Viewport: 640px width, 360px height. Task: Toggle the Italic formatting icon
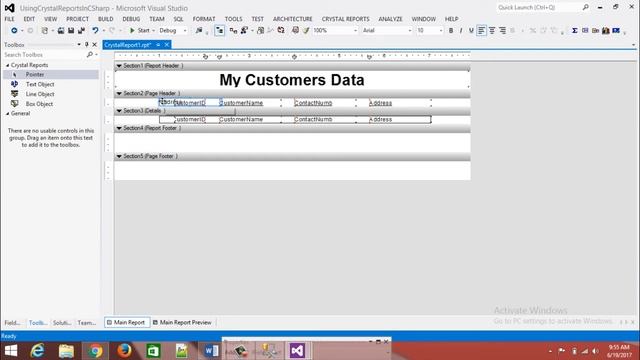point(461,31)
